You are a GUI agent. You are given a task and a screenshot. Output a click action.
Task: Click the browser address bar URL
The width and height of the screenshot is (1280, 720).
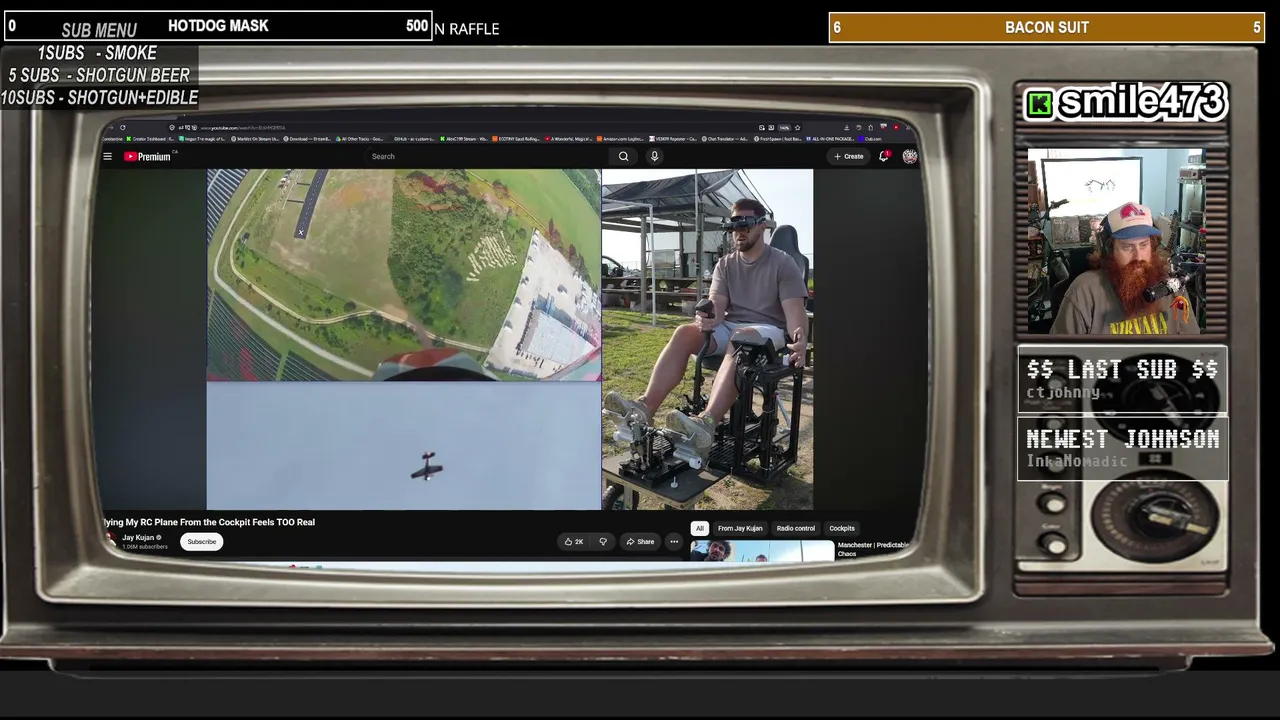(243, 128)
